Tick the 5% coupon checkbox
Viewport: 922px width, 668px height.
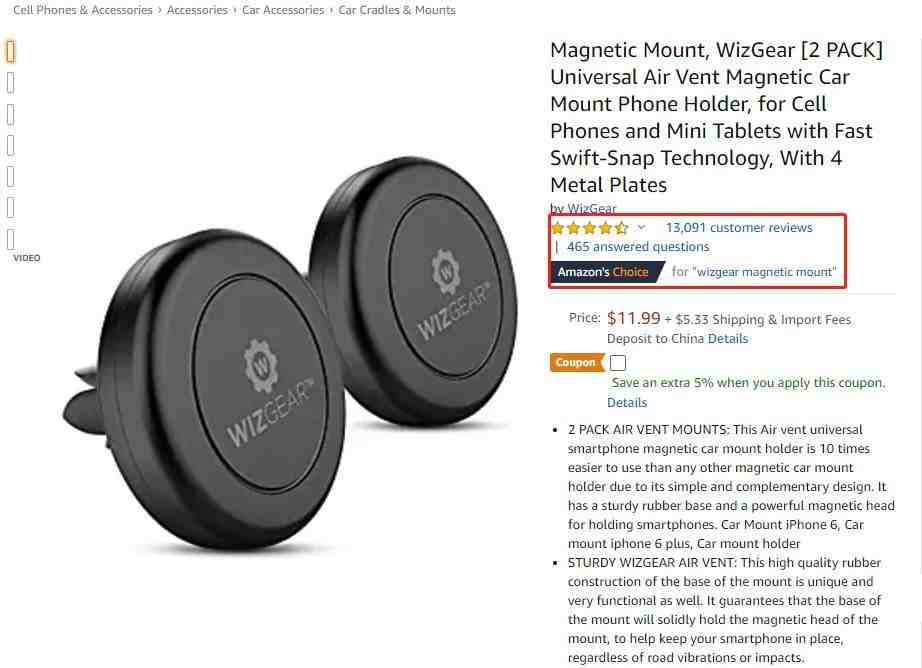(618, 362)
